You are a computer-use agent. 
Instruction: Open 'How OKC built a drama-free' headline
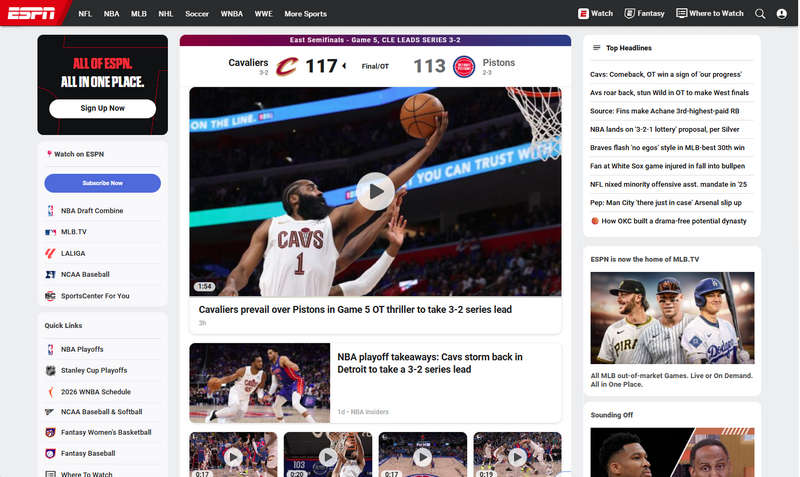[673, 221]
